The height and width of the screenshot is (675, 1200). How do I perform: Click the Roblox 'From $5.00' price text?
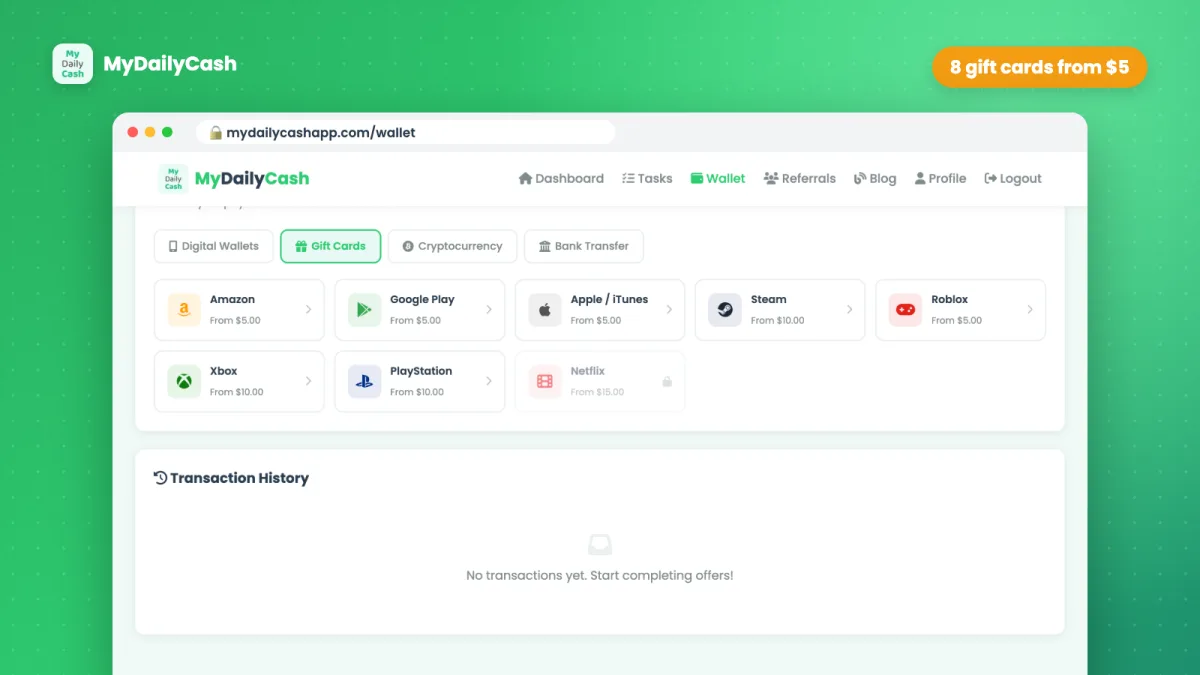(x=956, y=321)
